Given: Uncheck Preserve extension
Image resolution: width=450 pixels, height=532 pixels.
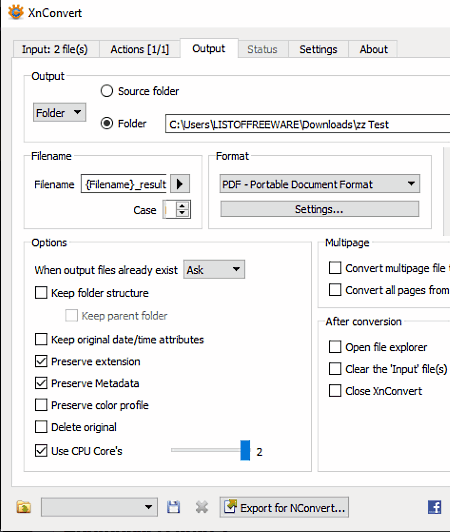Looking at the screenshot, I should tap(41, 361).
